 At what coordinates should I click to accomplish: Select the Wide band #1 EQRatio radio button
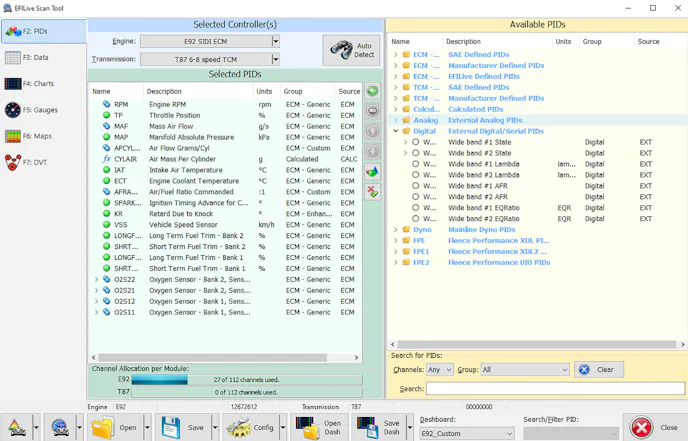point(416,208)
